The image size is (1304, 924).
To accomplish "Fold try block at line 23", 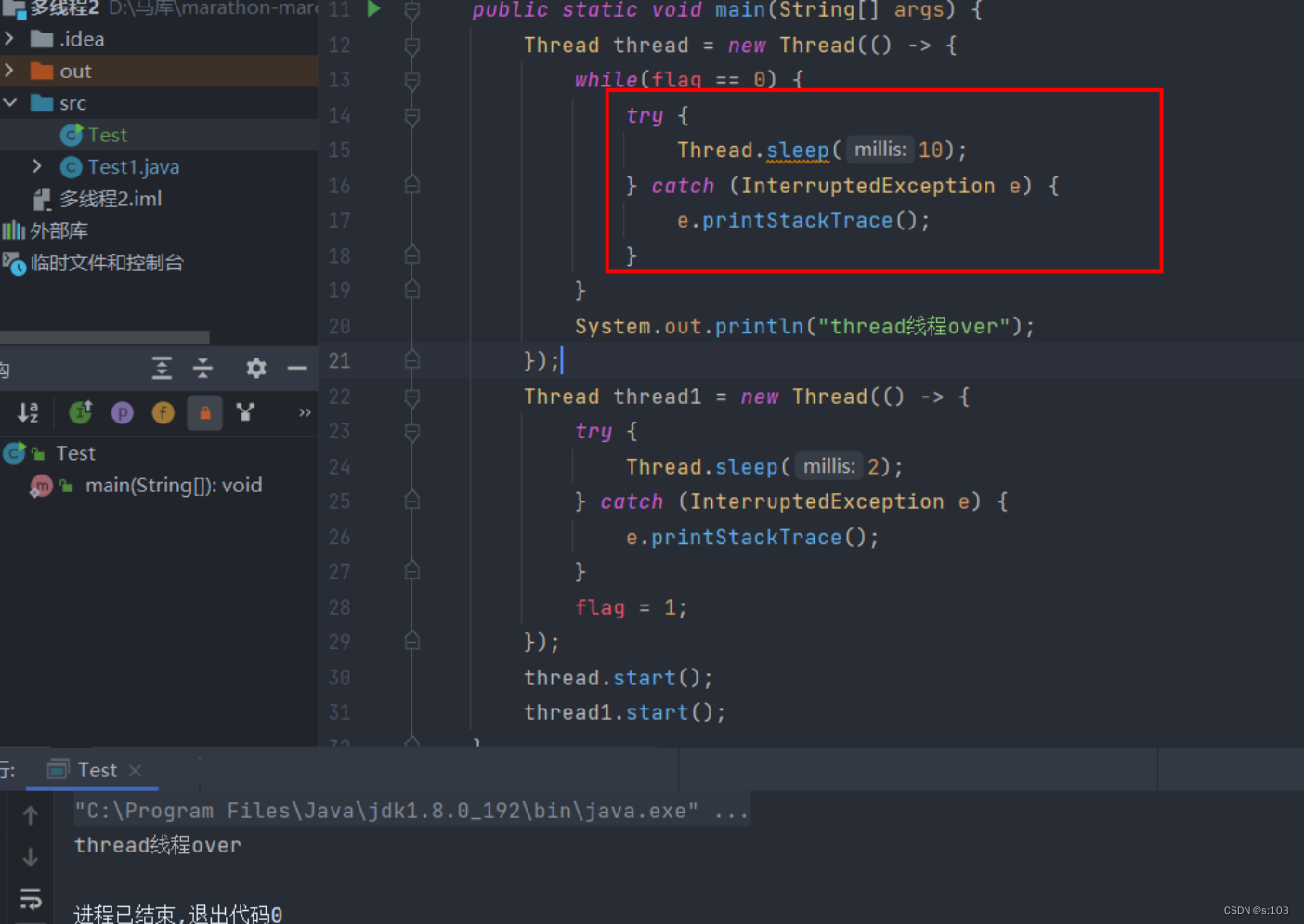I will click(412, 432).
